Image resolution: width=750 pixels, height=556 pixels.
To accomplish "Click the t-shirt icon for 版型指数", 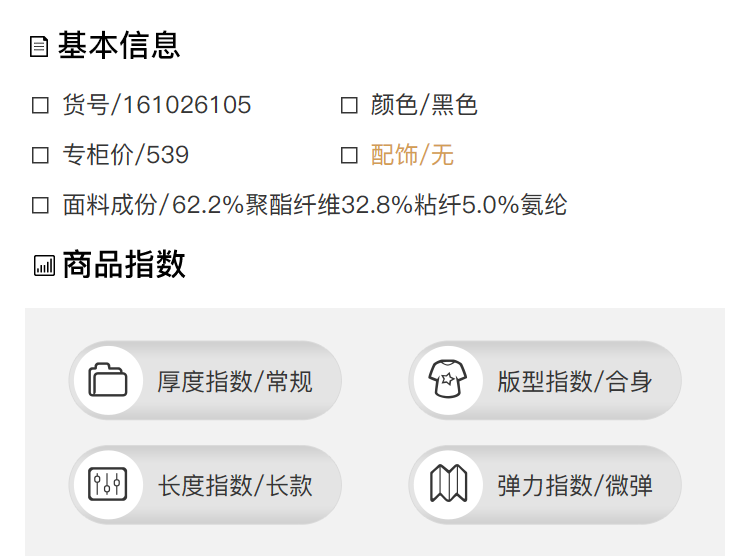I will point(448,381).
